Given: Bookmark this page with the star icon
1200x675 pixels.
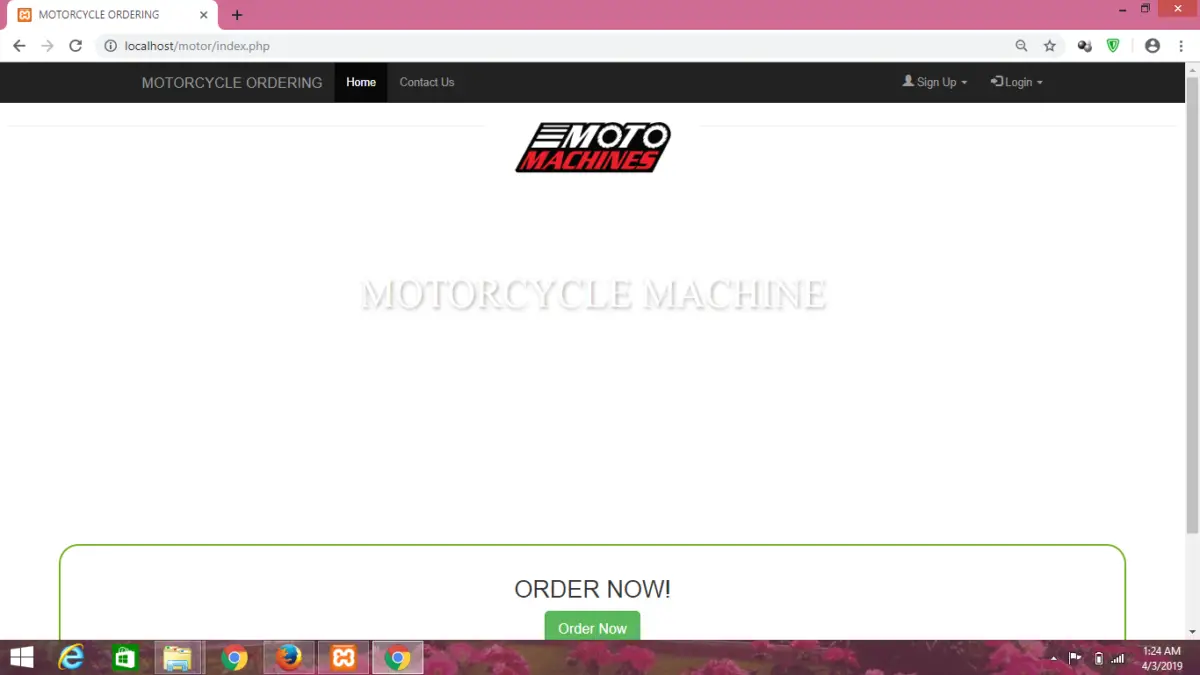Looking at the screenshot, I should [x=1049, y=46].
